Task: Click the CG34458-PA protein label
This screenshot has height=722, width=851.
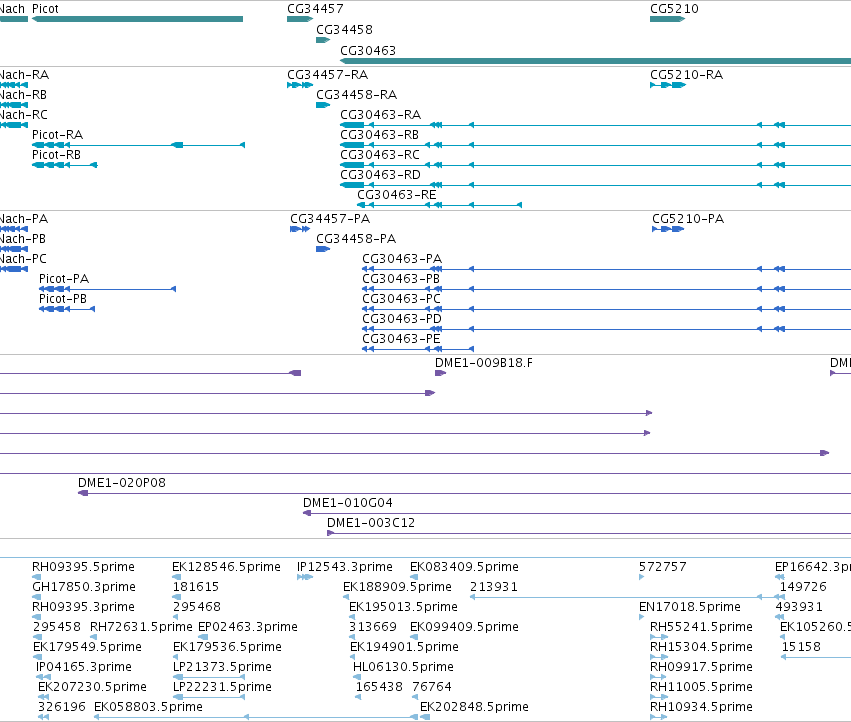Action: [x=356, y=239]
